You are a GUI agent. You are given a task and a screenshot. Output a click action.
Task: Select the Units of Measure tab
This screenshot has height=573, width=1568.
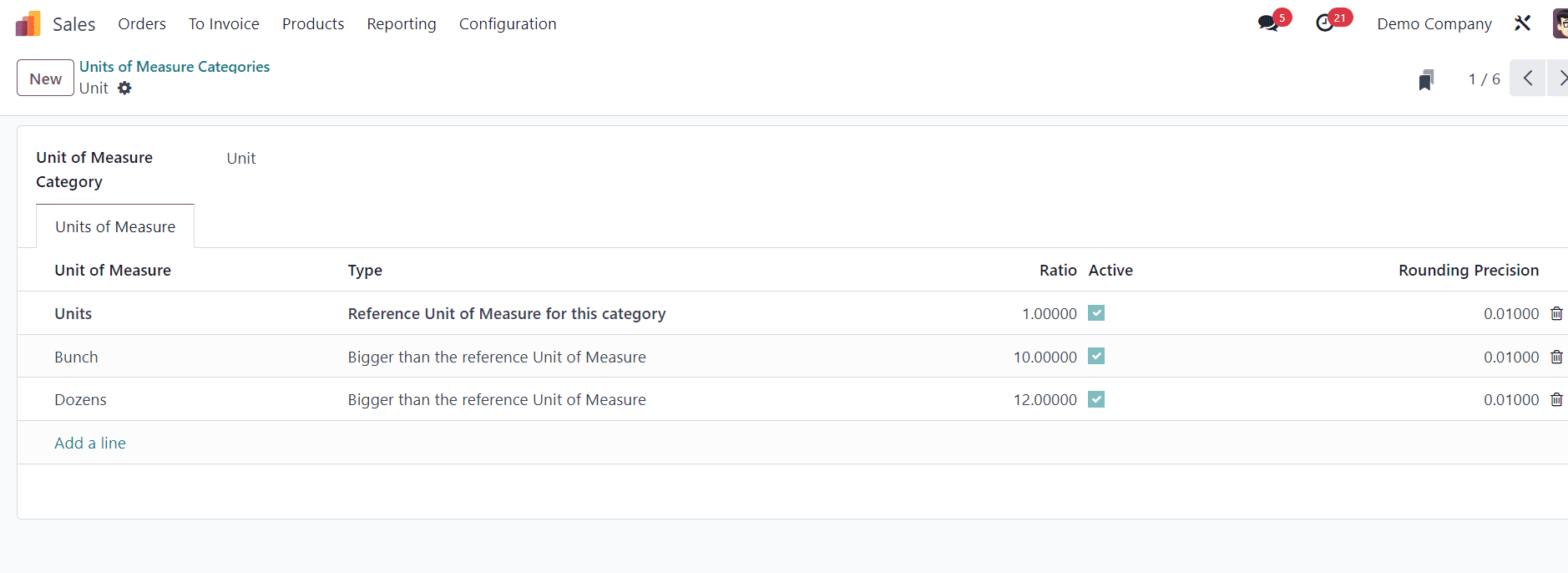[x=115, y=226]
